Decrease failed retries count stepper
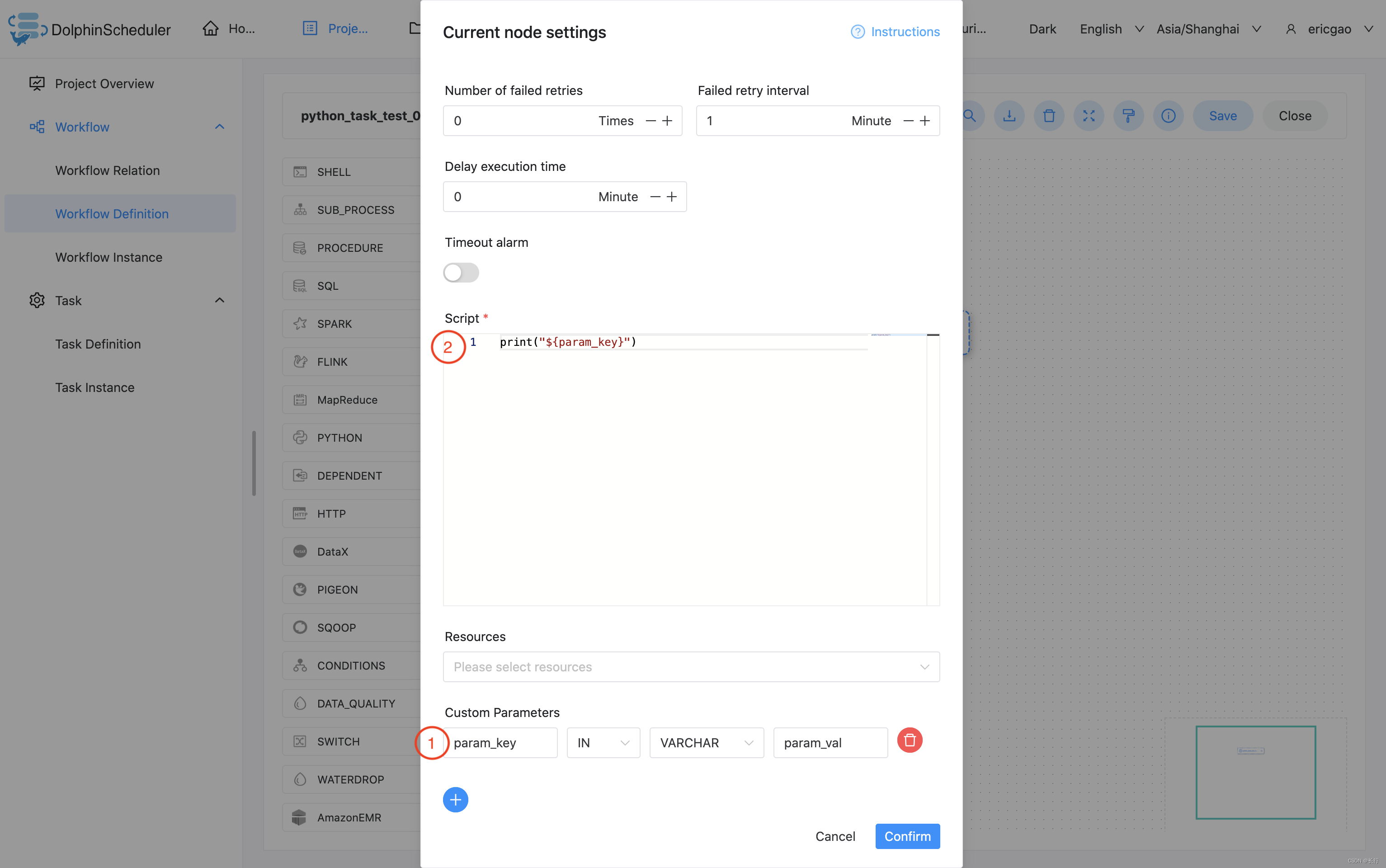 tap(651, 120)
